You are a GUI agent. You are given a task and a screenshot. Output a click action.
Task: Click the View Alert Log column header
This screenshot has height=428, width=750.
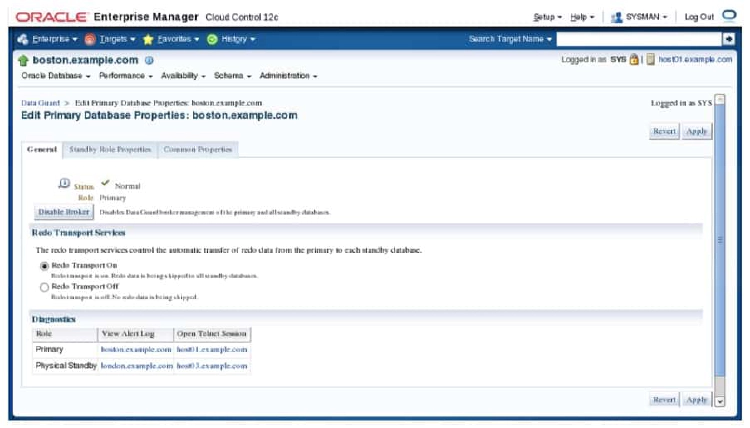pyautogui.click(x=135, y=334)
